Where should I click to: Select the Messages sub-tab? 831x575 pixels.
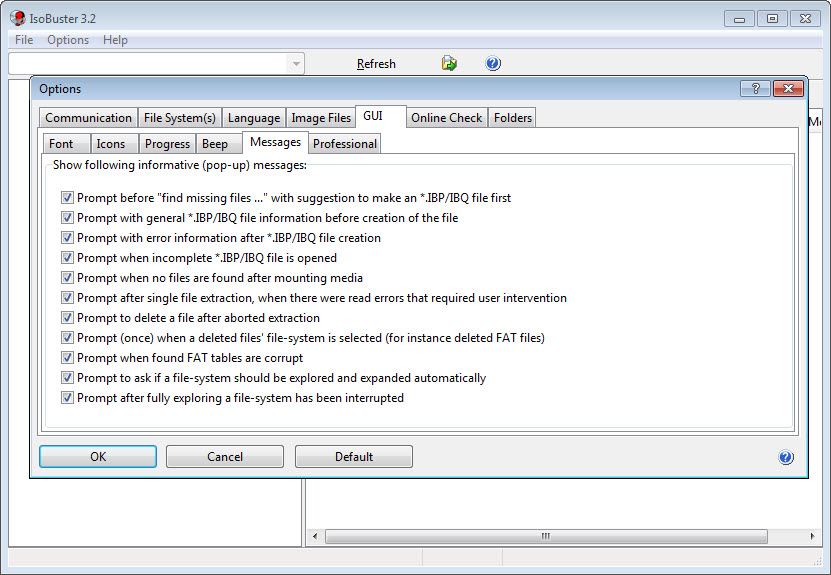(276, 142)
